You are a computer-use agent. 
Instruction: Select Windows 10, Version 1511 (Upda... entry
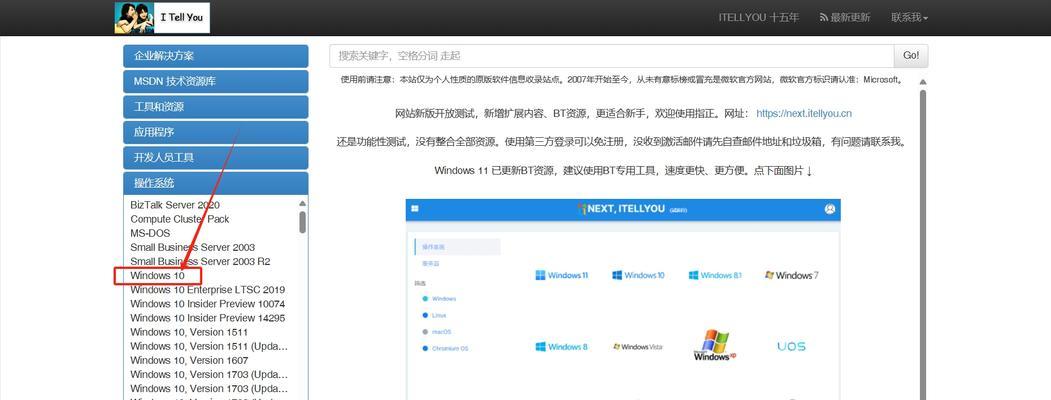(208, 346)
